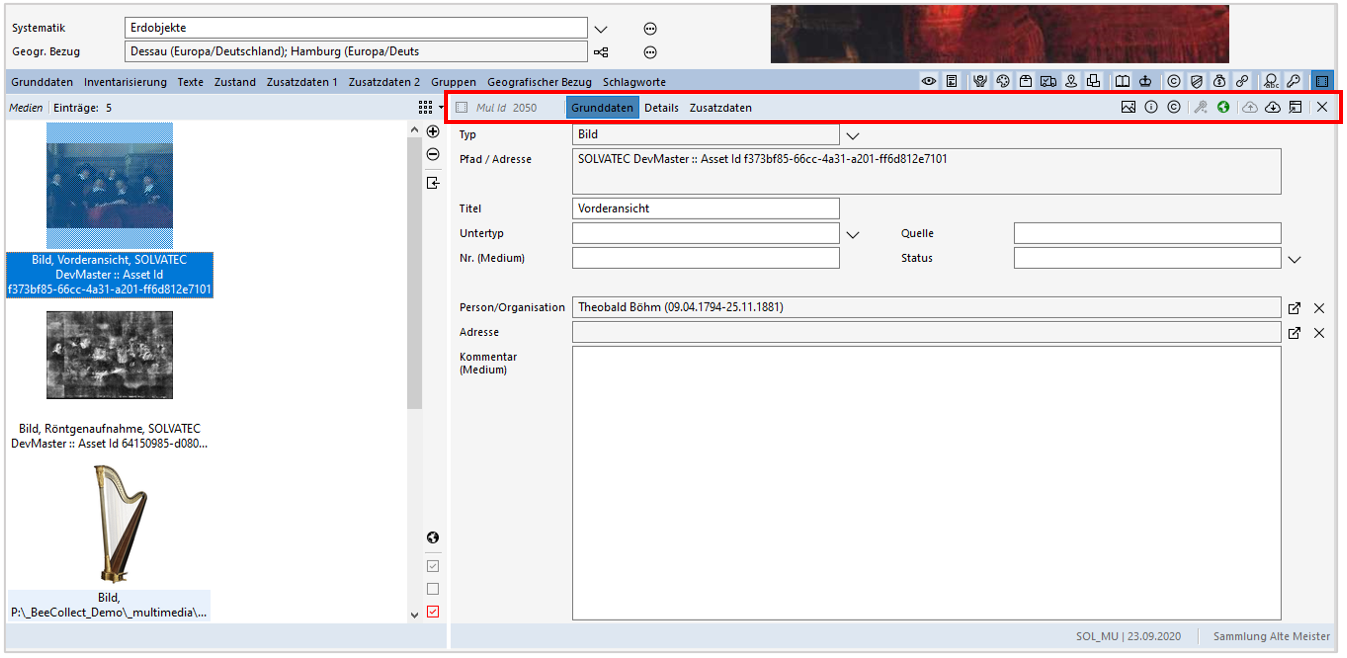Click the minus icon to remove media
This screenshot has width=1347, height=658.
433,155
